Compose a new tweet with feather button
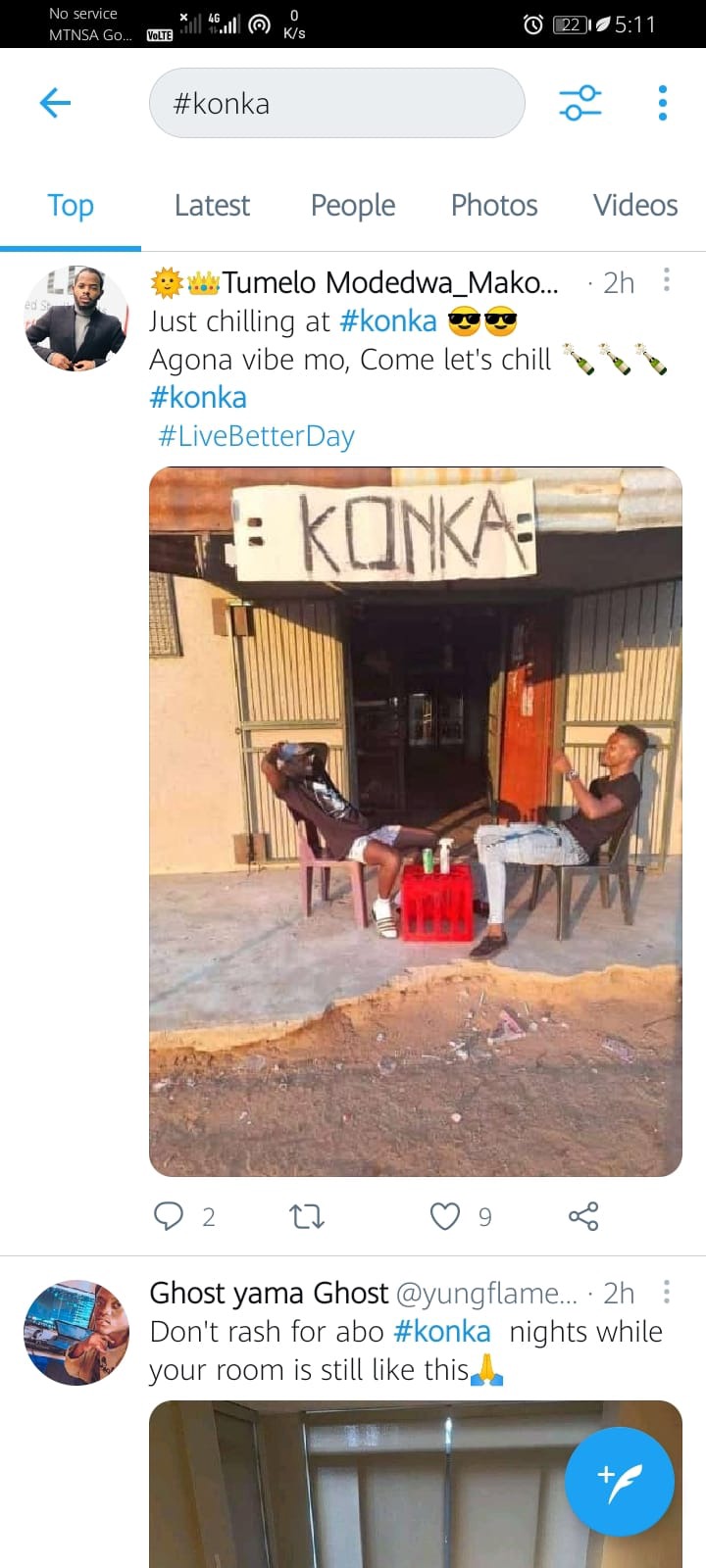Viewport: 706px width, 1568px height. (x=620, y=1482)
